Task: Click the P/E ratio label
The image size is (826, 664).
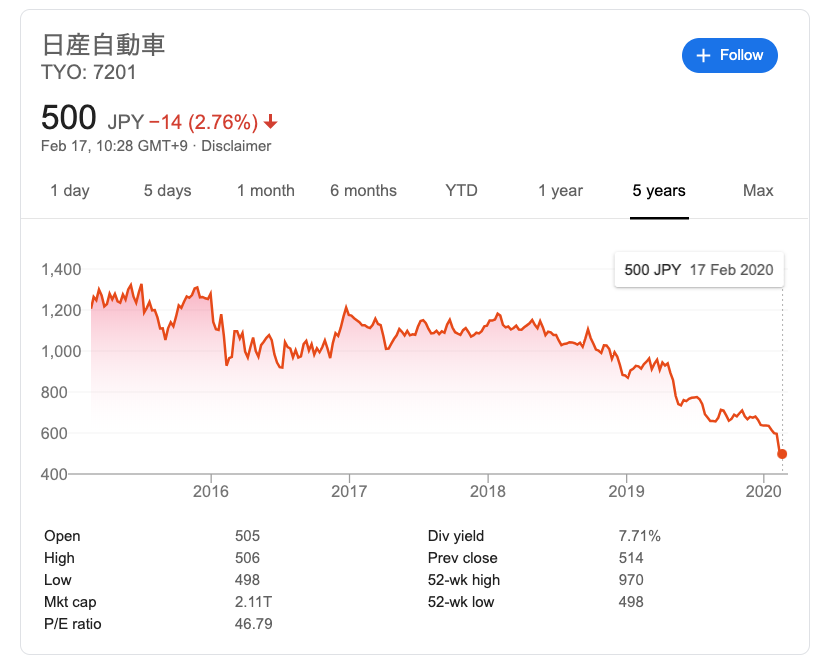Action: pos(73,624)
